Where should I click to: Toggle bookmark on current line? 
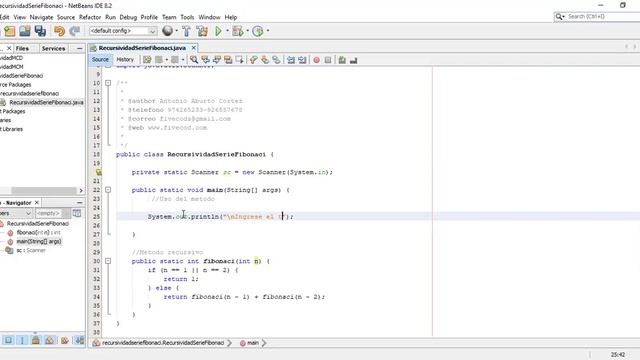pos(276,60)
